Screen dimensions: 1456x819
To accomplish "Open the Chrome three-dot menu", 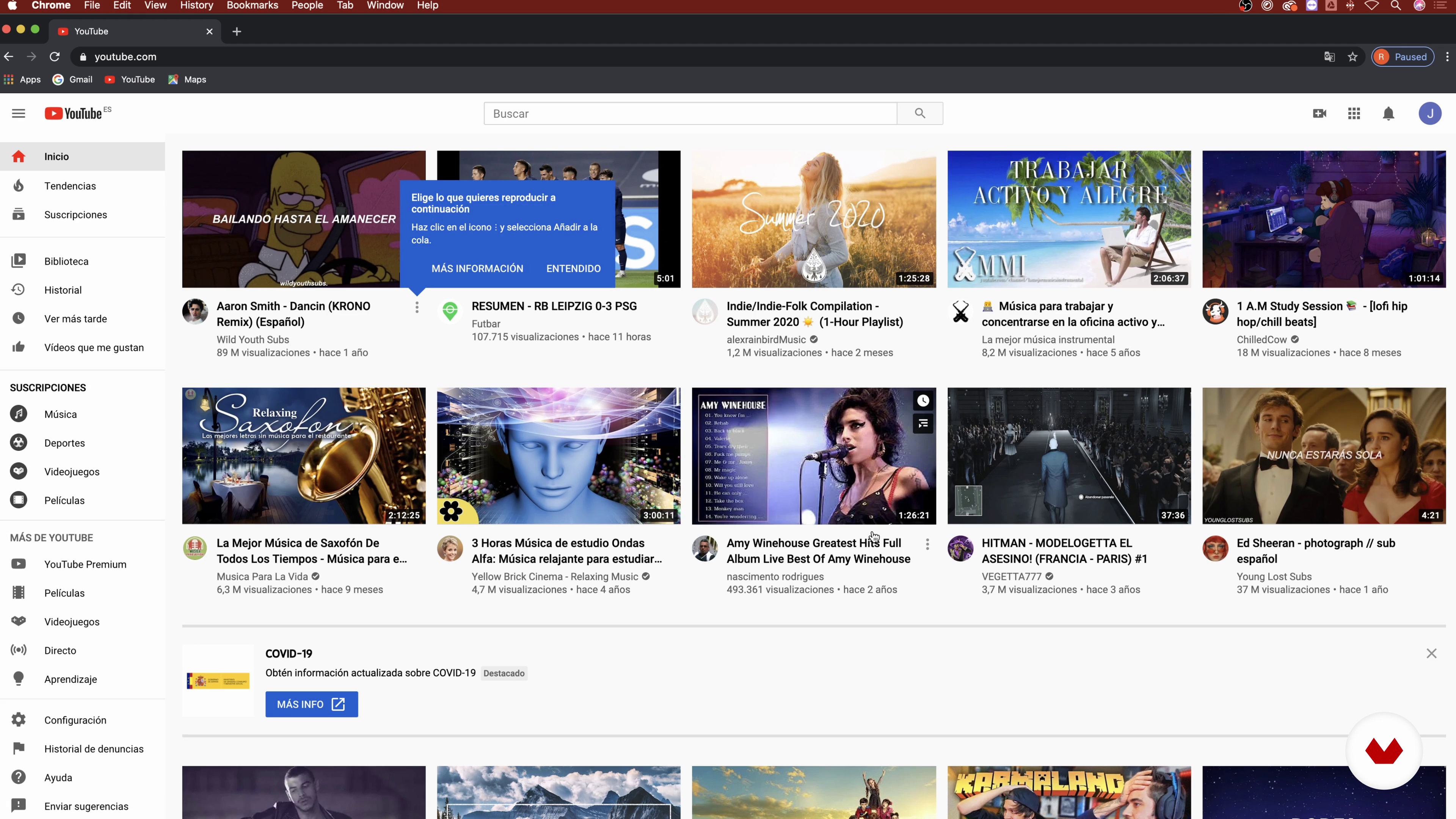I will point(1447,56).
